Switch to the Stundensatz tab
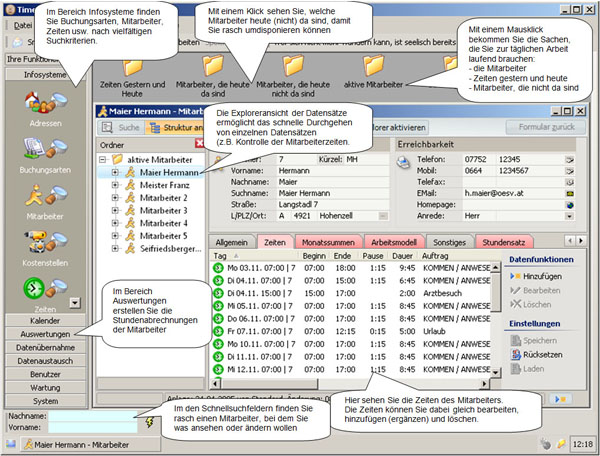 (x=504, y=242)
